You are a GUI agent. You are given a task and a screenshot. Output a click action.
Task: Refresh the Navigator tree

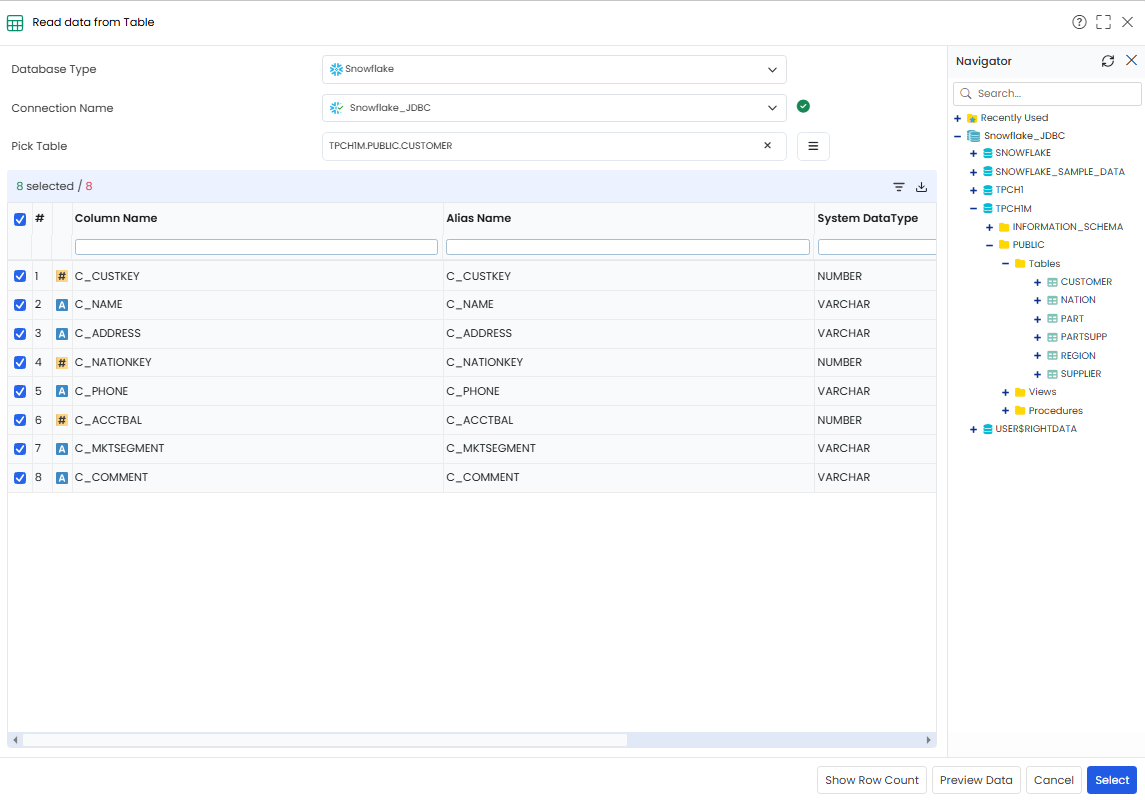click(1108, 61)
